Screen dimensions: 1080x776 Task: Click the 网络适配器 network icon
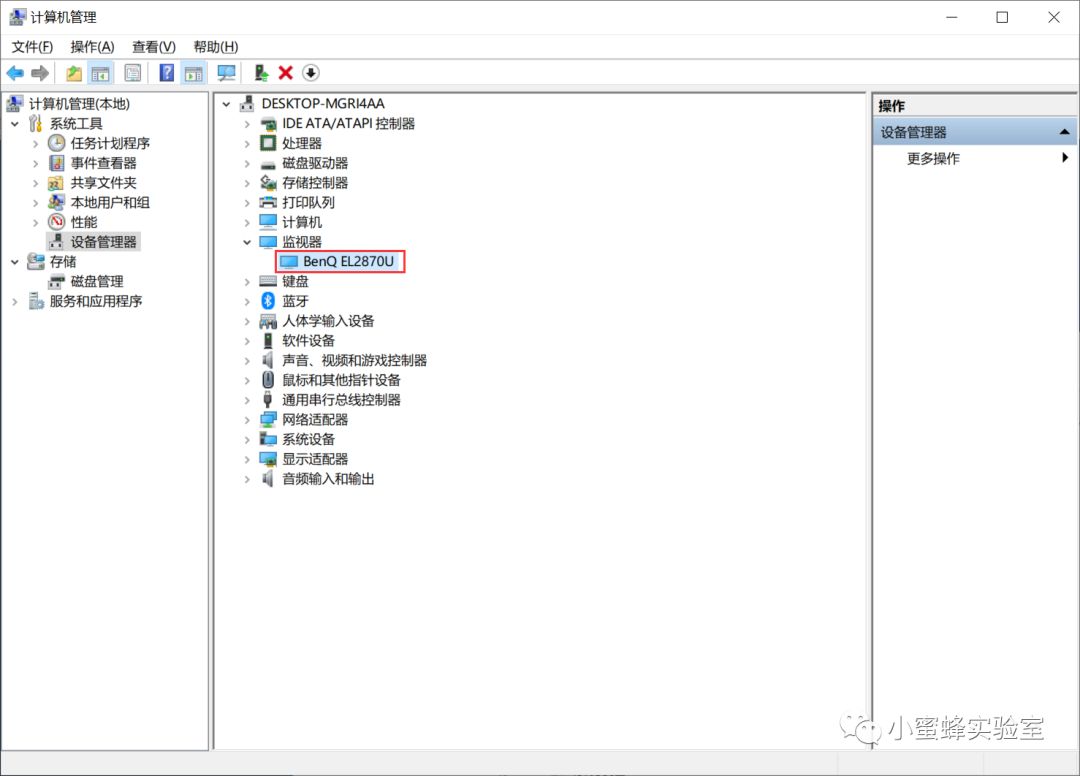268,420
